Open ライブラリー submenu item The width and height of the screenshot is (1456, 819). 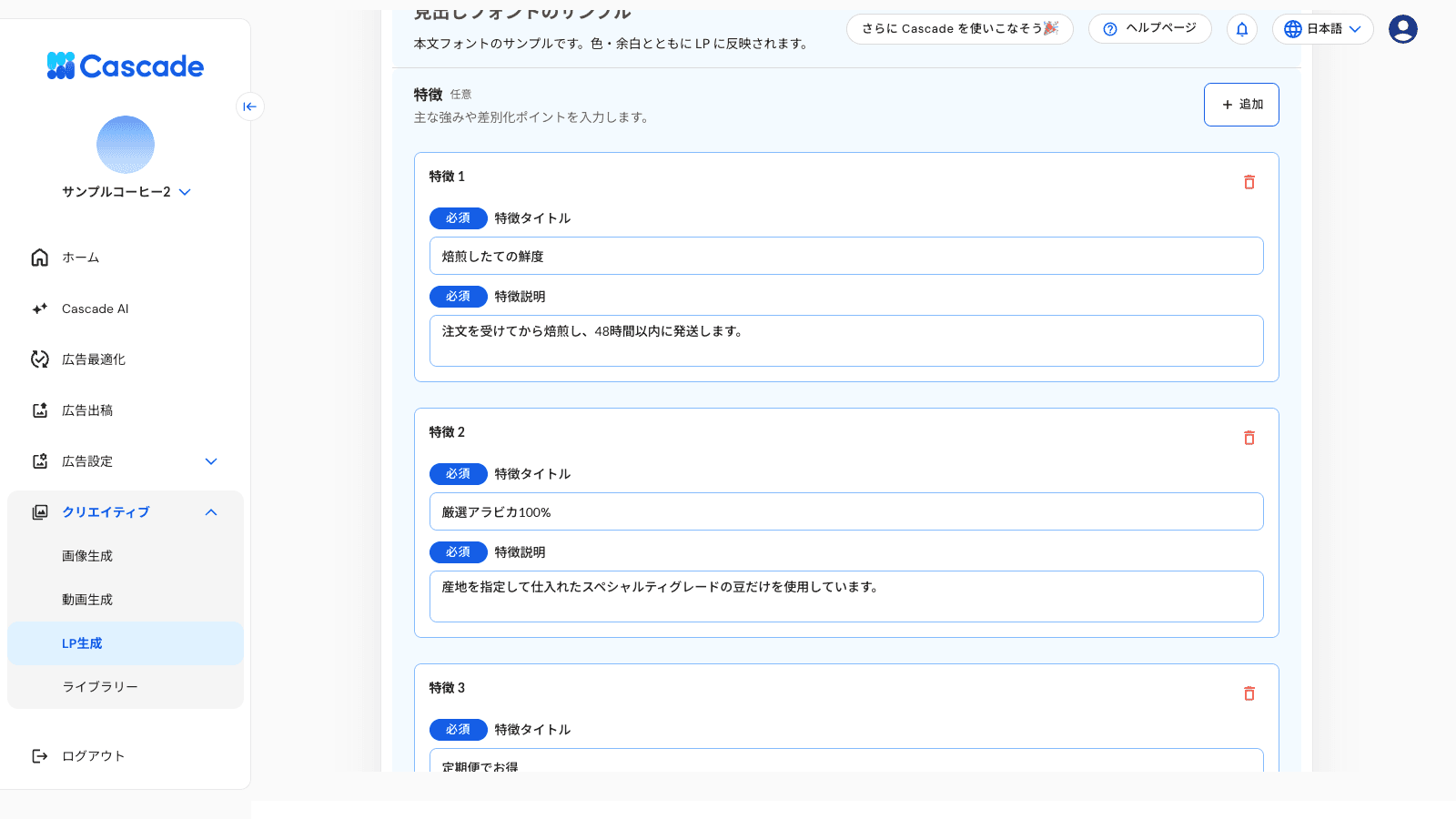tap(126, 687)
